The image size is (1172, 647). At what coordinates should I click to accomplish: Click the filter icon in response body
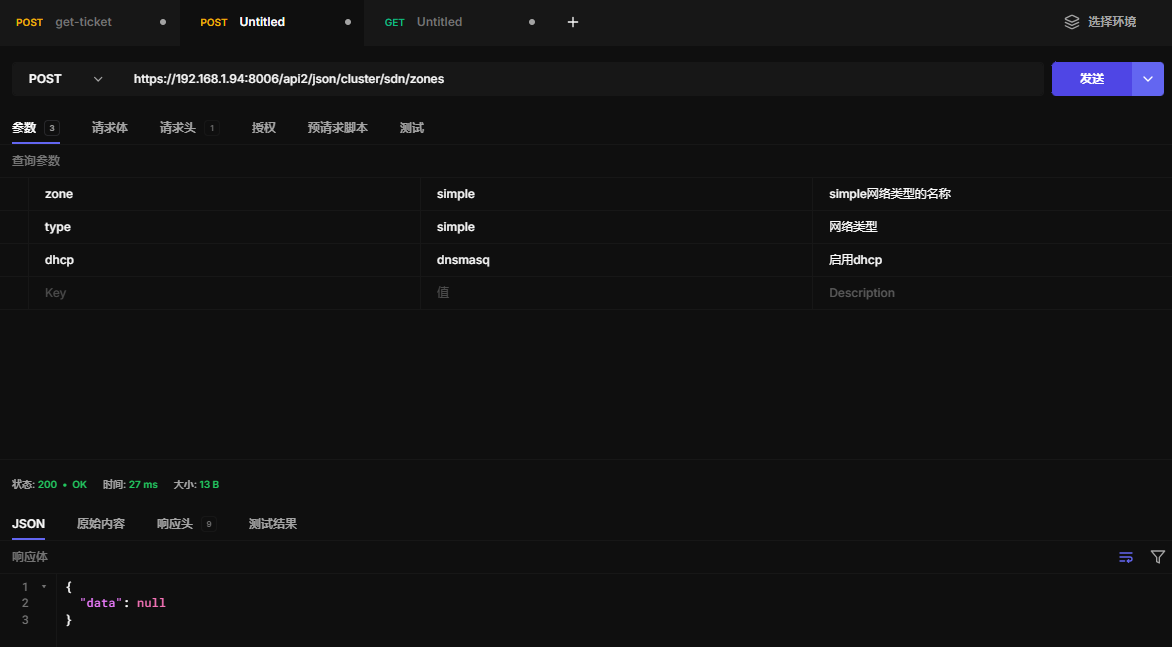(1158, 557)
